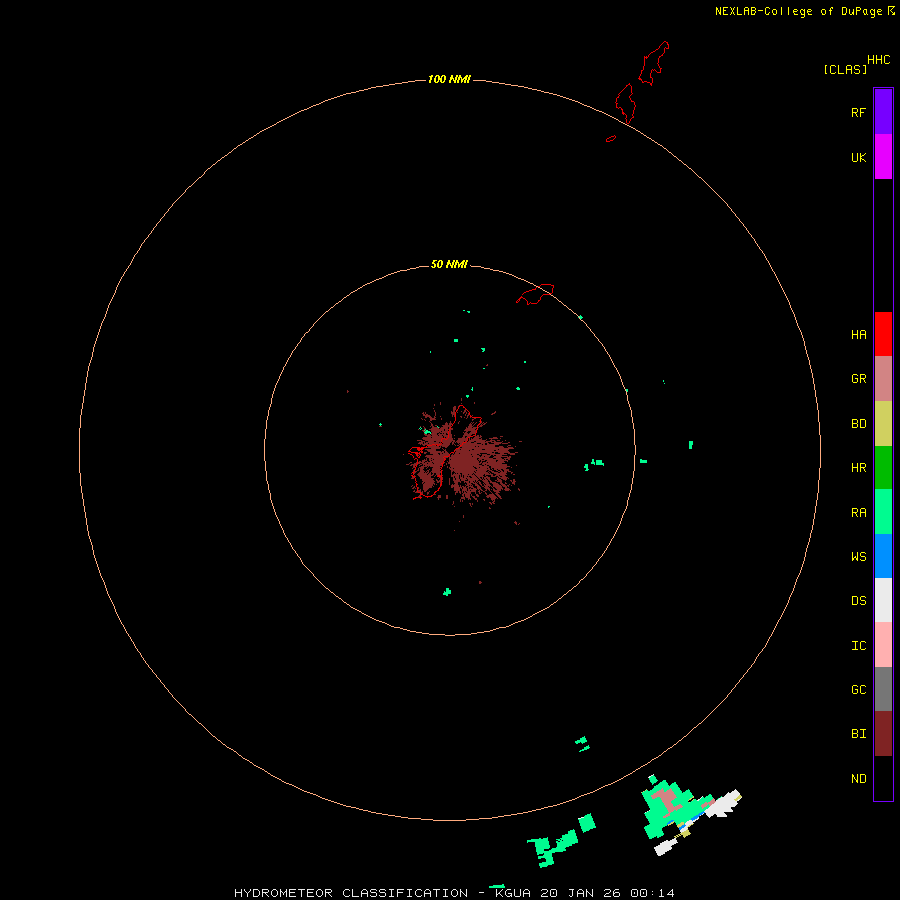The width and height of the screenshot is (900, 900).
Task: Click the NEXLAB-College of DuPage text
Action: point(798,11)
